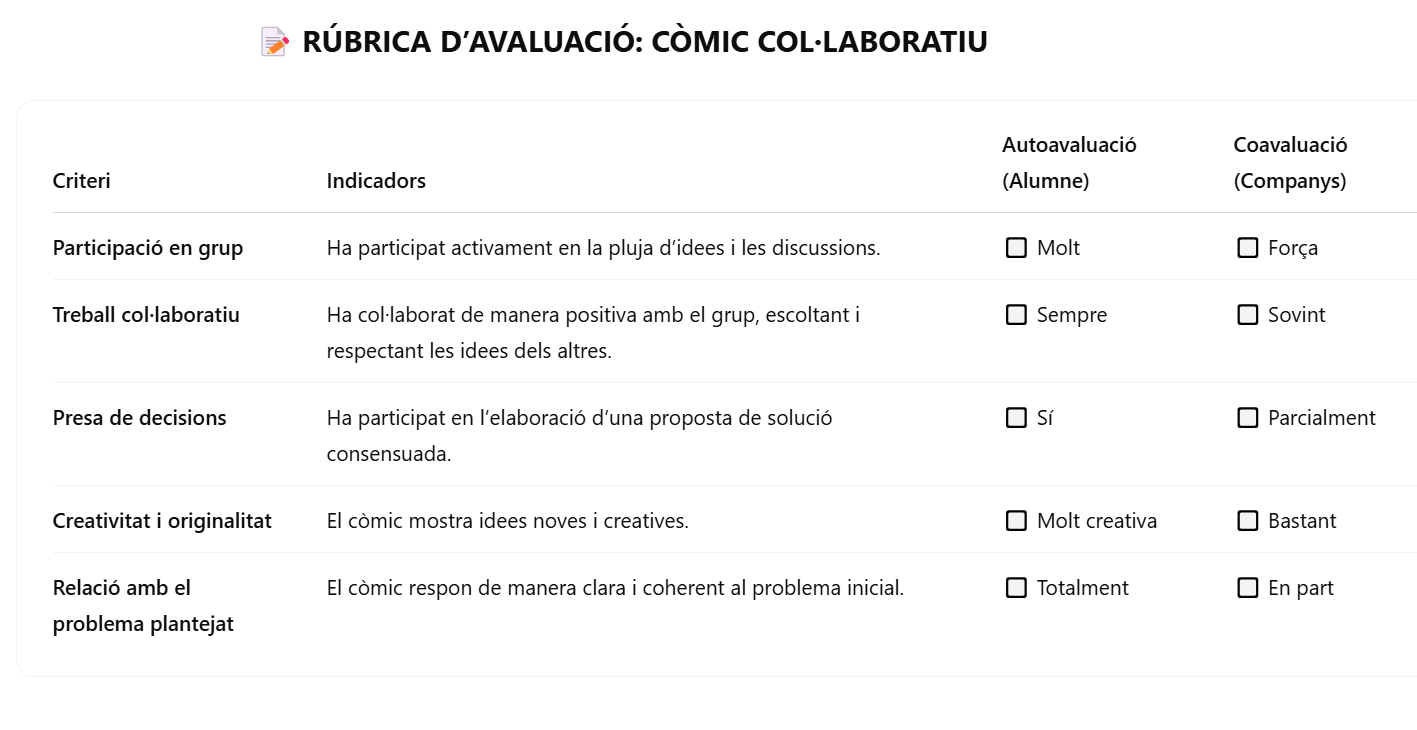Select the Parcialment checkbox
The width and height of the screenshot is (1417, 730).
point(1247,418)
